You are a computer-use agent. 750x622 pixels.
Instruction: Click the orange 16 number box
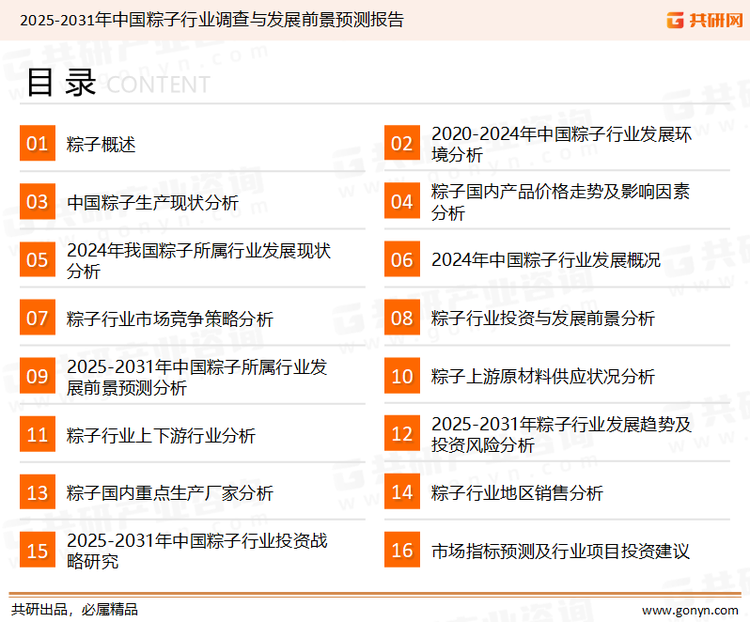point(402,550)
